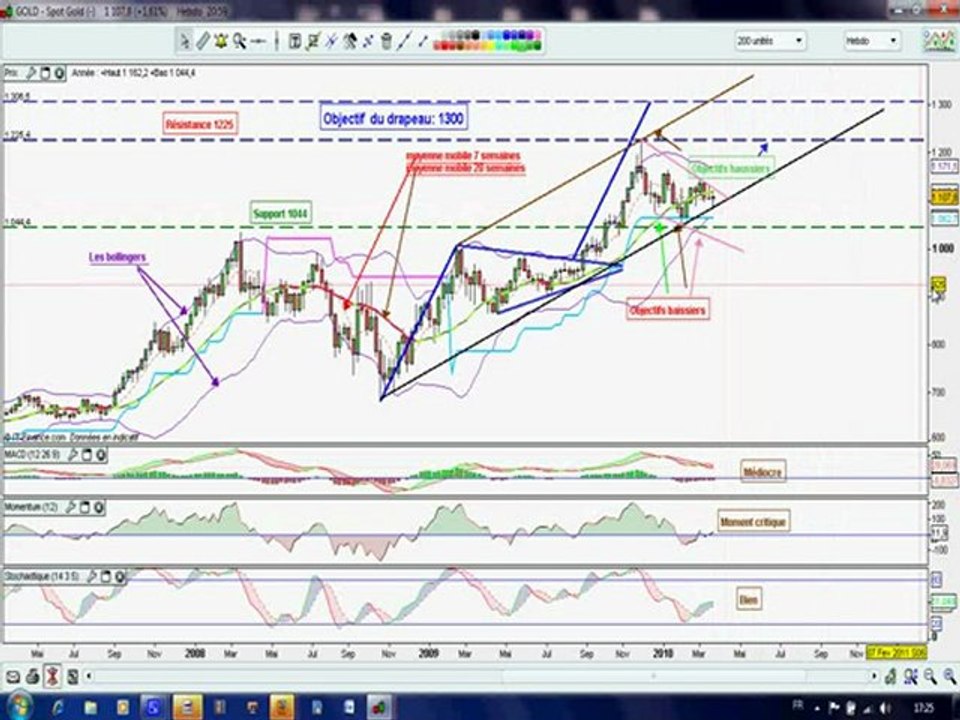Select the pencil drawing tool
Viewport: 960px width, 720px height.
[203, 41]
